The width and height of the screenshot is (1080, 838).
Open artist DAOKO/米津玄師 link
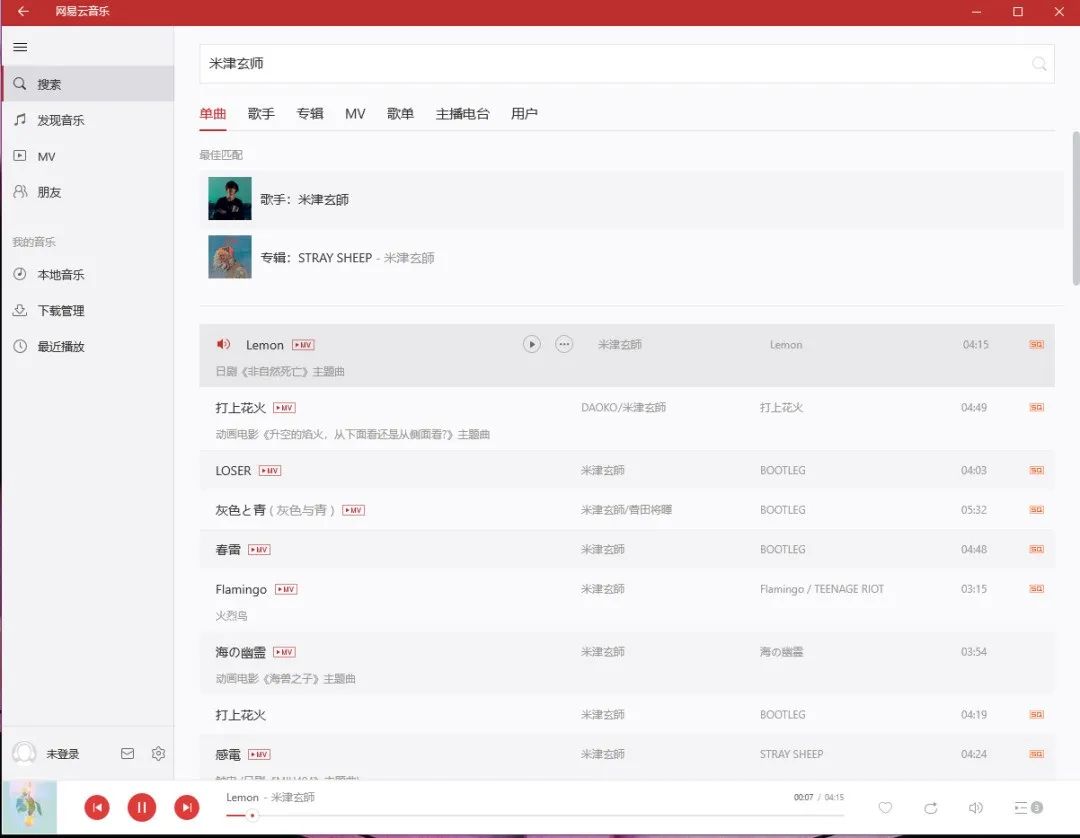[623, 408]
